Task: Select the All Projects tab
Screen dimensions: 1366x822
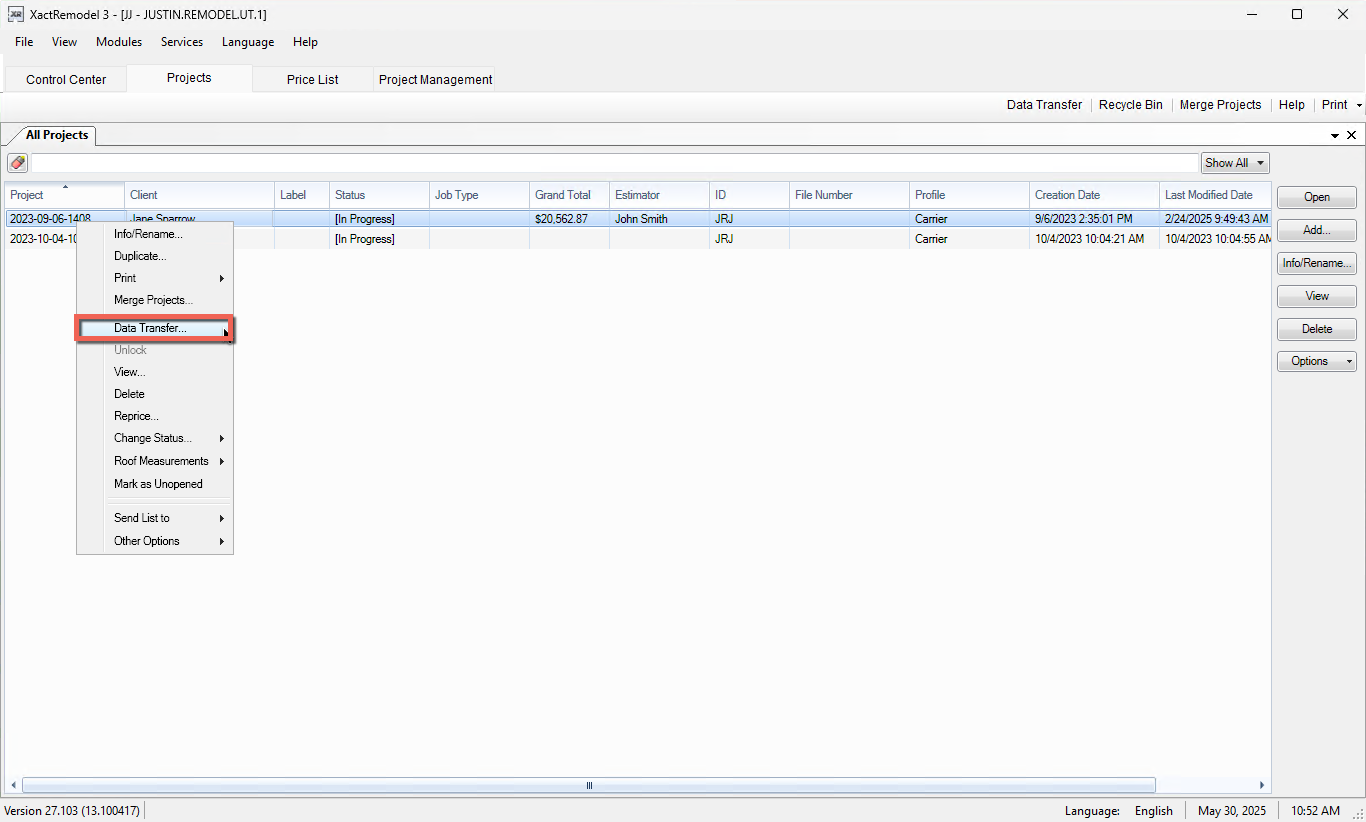Action: 57,135
